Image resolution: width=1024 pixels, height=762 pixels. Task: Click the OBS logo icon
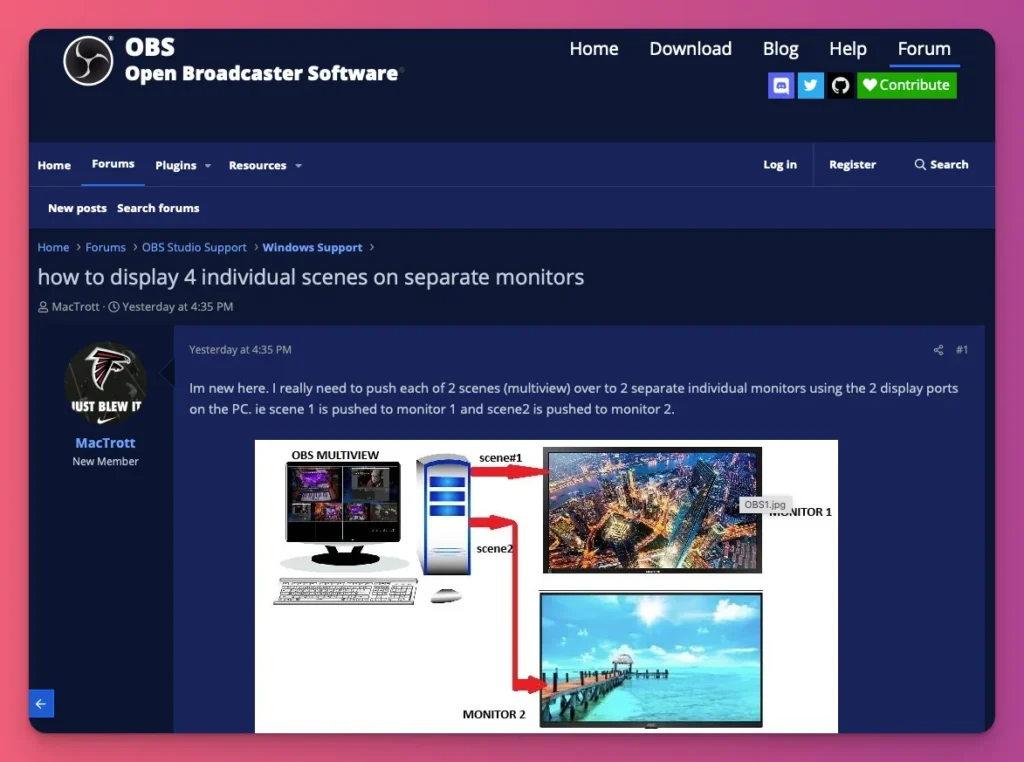click(x=88, y=61)
